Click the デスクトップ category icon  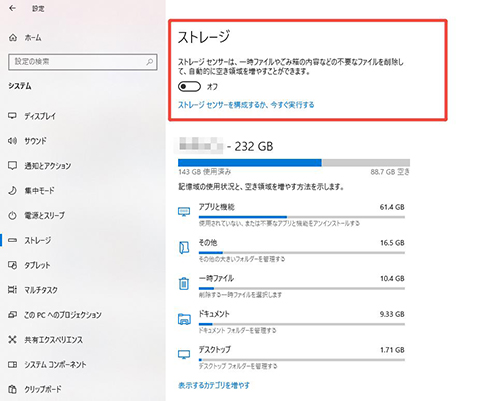coord(184,354)
